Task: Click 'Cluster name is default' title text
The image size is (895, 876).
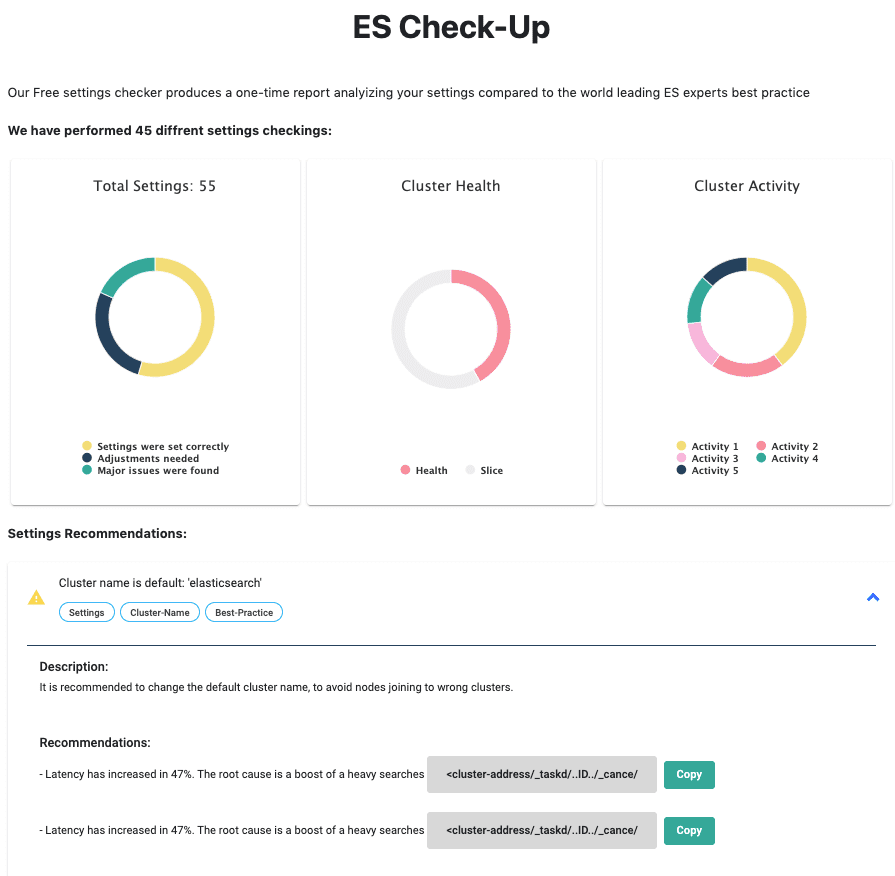Action: click(160, 583)
